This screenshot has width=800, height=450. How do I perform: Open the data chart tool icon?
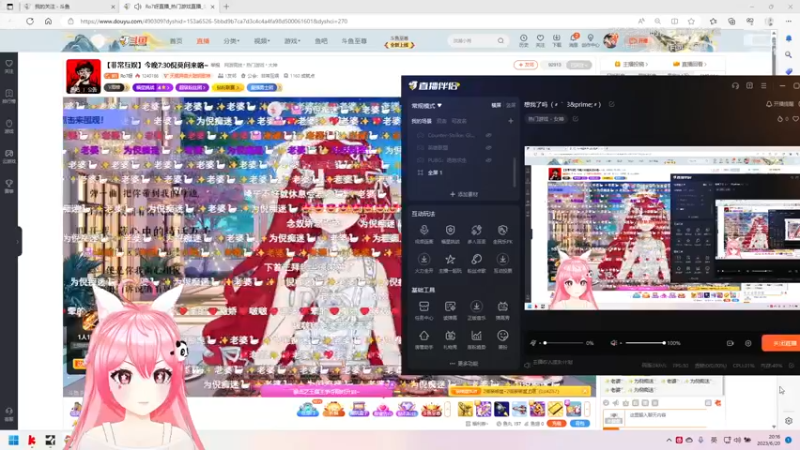[x=476, y=336]
